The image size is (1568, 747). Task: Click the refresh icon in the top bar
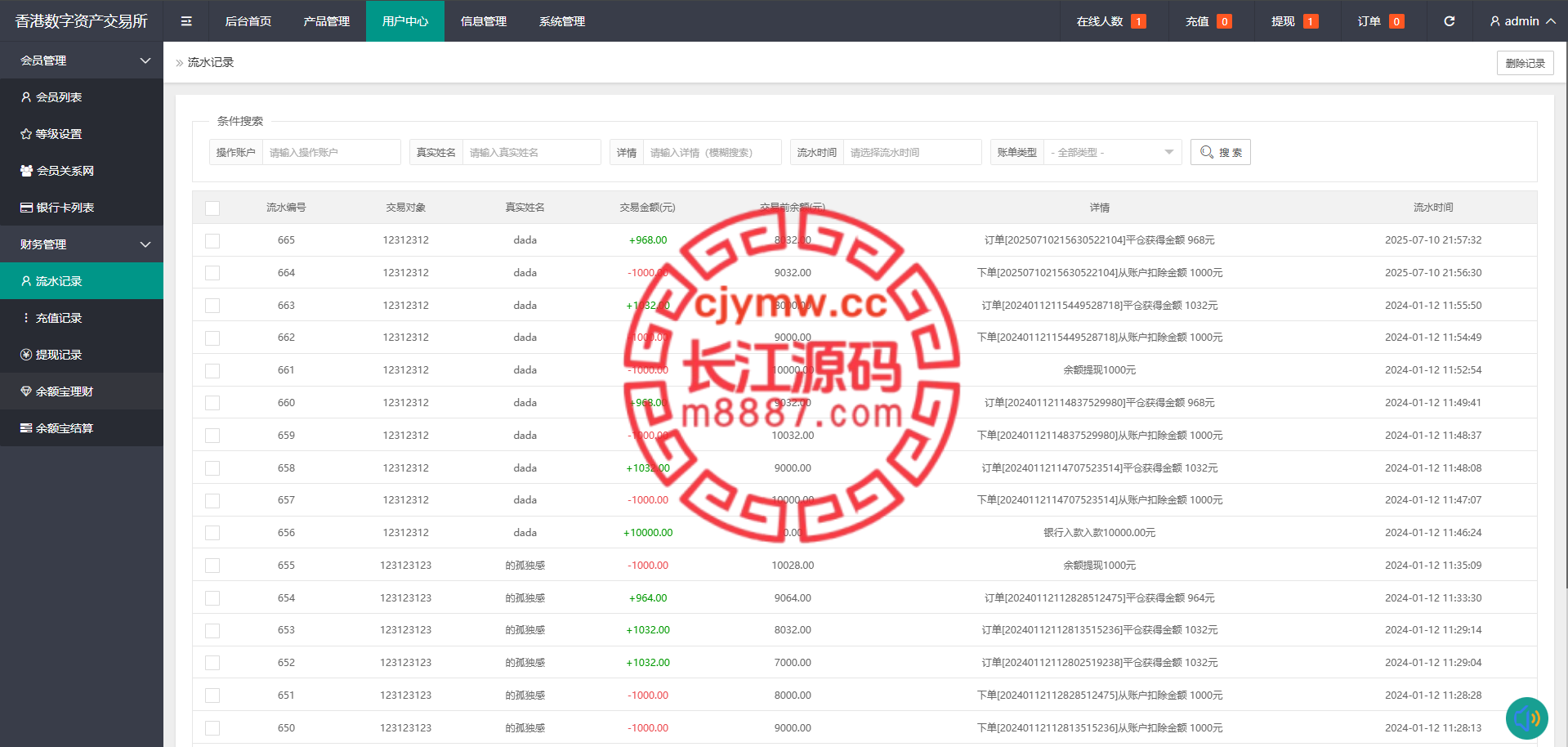(x=1449, y=21)
